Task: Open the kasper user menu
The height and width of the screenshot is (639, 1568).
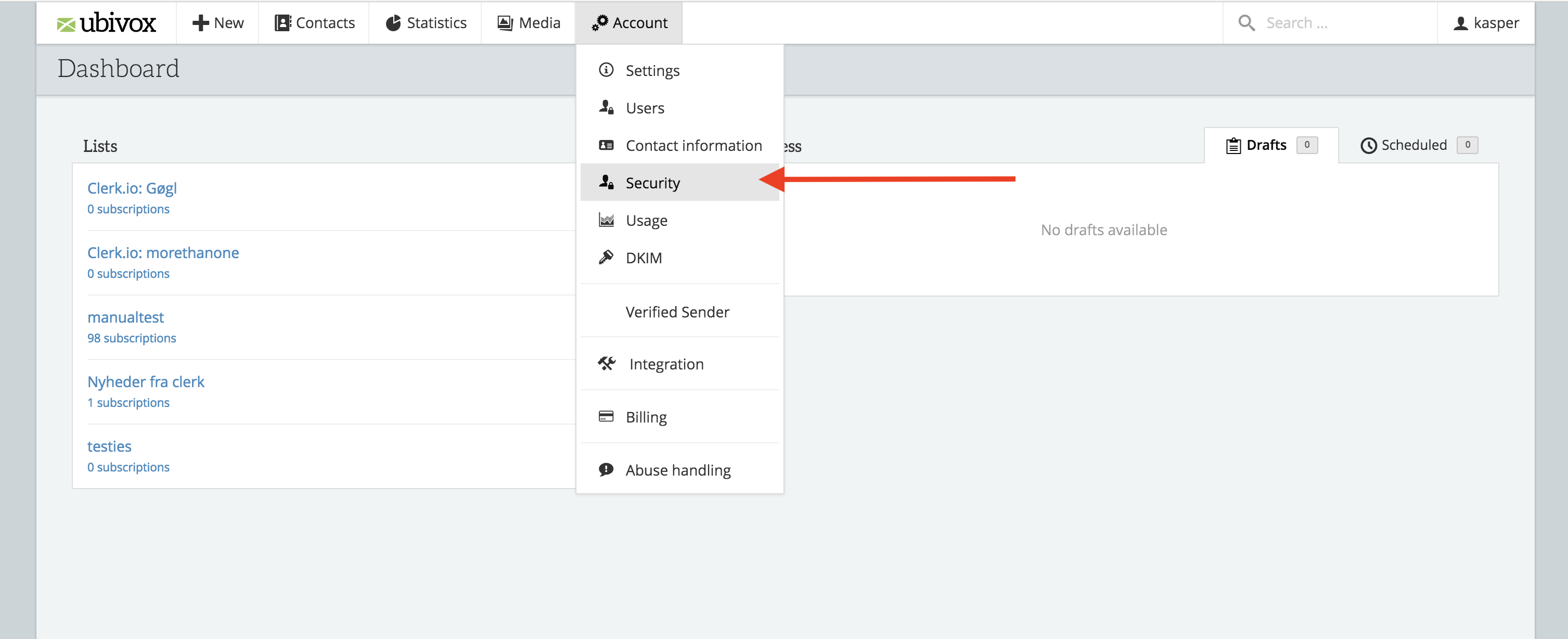Action: coord(1486,23)
